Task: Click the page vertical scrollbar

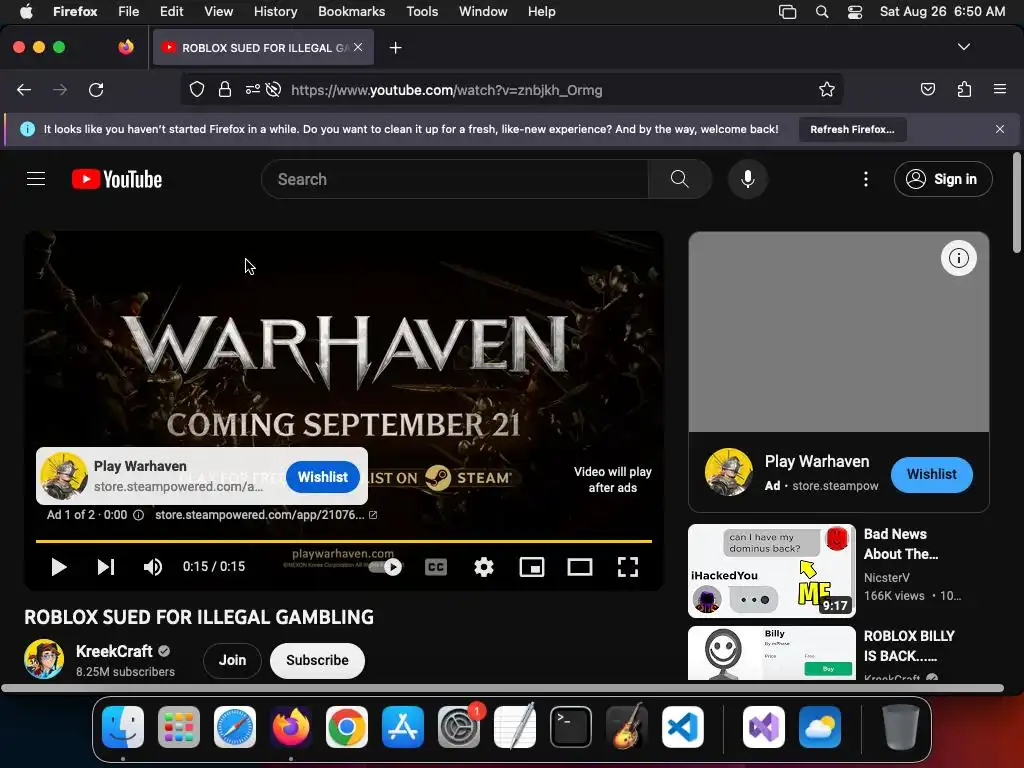Action: 1016,202
